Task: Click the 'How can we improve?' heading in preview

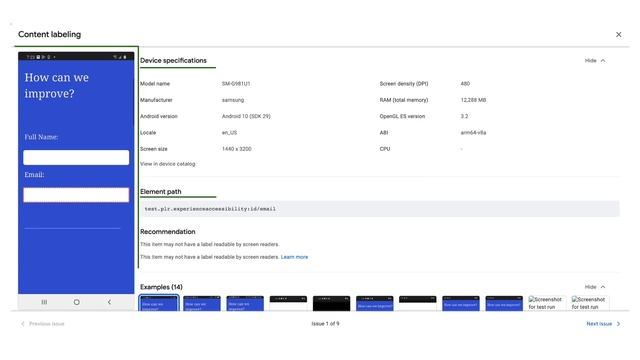Action: [56, 85]
